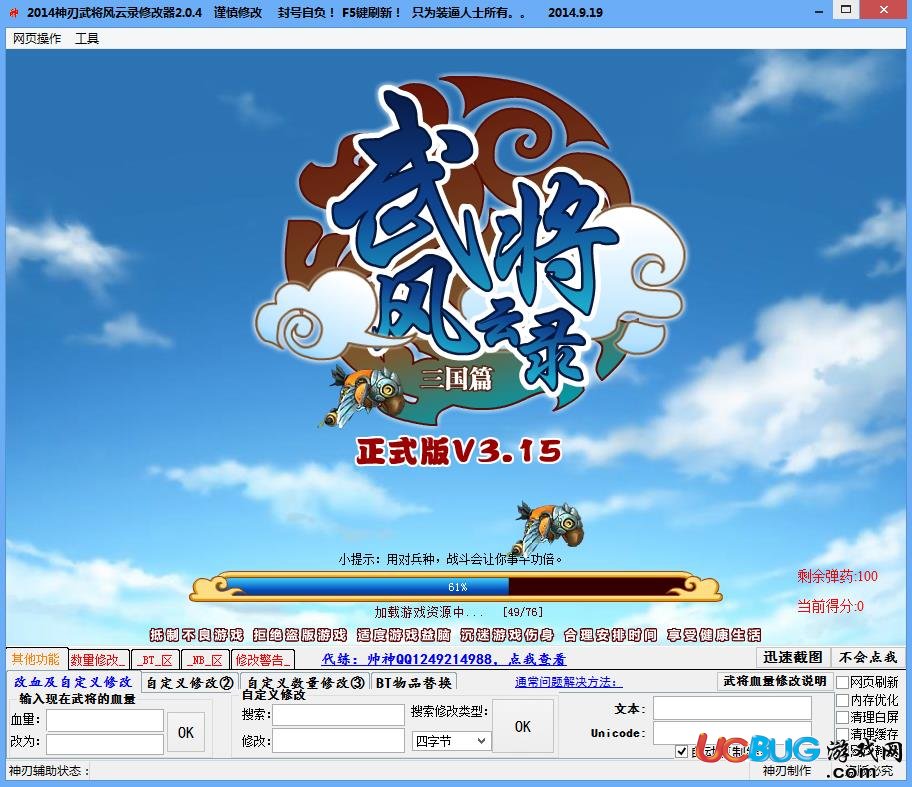Open the 工具 menu
Screen dimensions: 912x787
pos(87,38)
